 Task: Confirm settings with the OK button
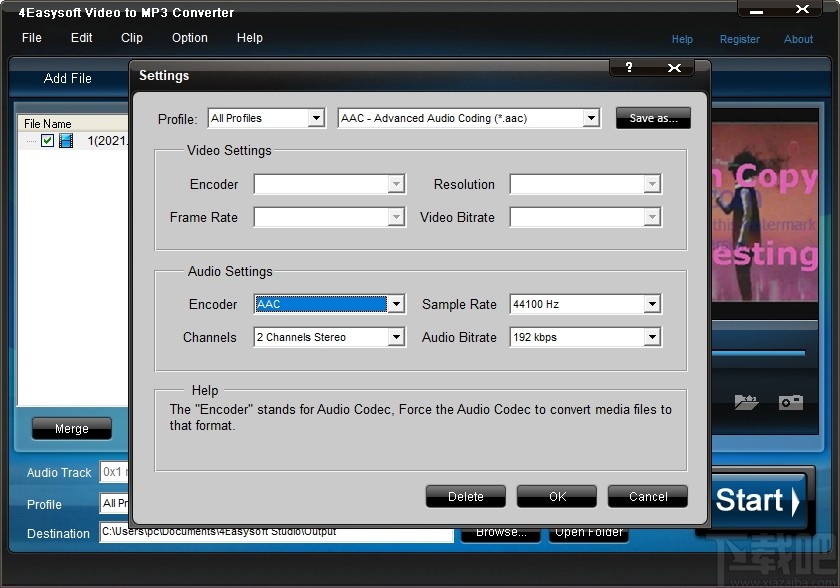pyautogui.click(x=556, y=496)
